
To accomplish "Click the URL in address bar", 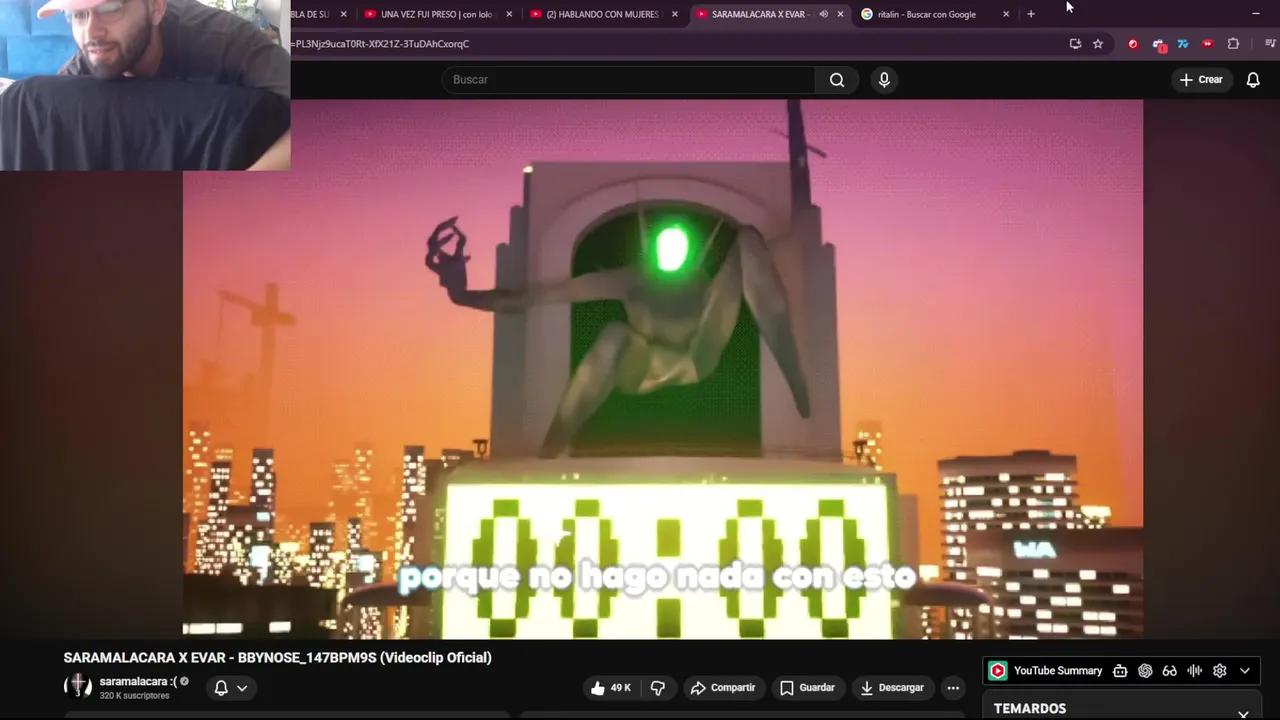I will [380, 44].
